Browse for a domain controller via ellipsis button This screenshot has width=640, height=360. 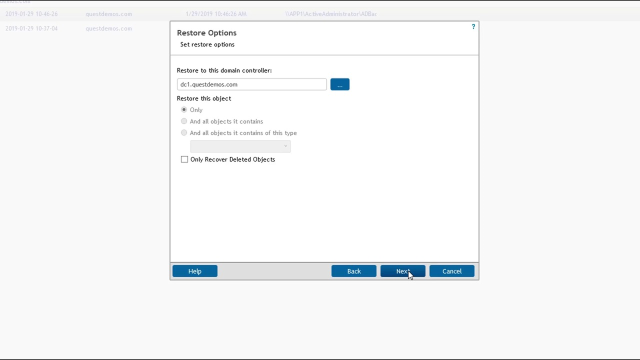tap(340, 84)
